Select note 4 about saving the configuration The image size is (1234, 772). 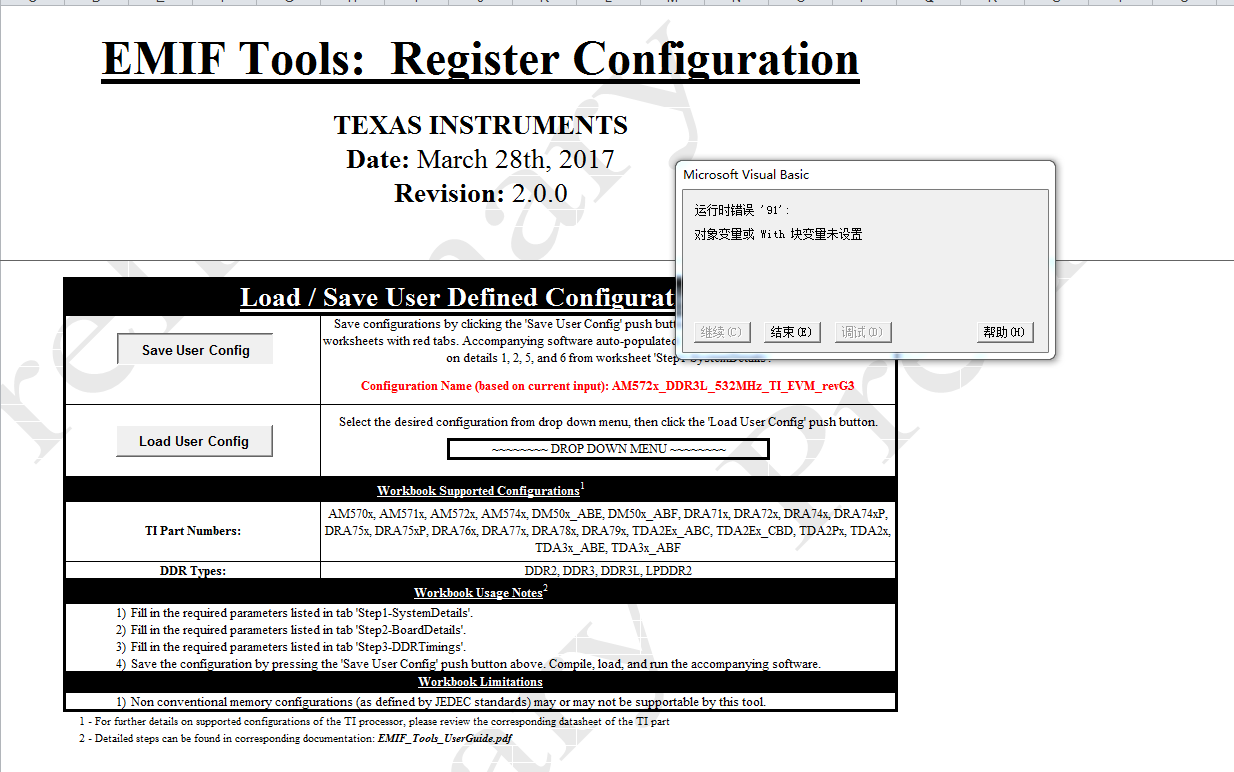467,664
